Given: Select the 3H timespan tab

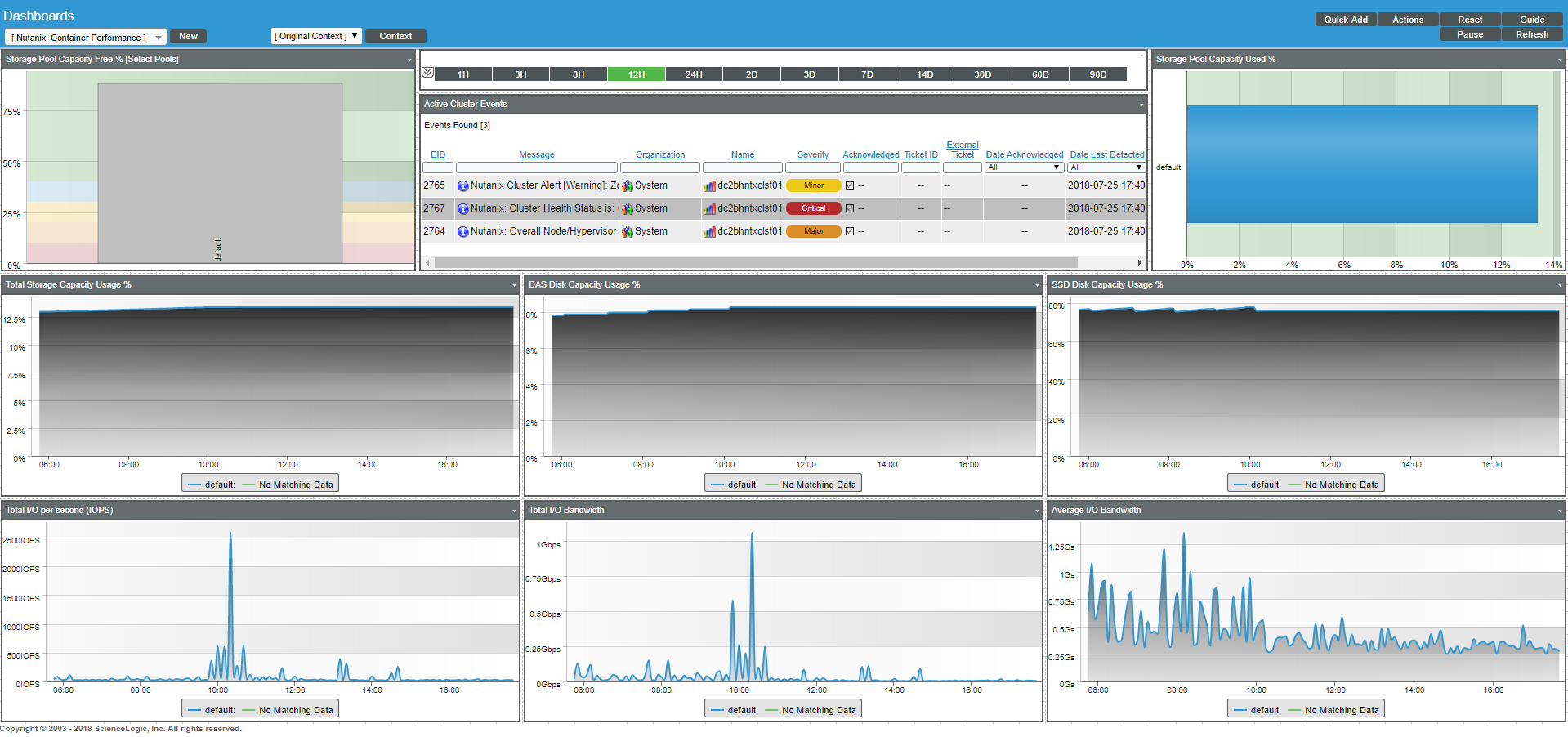Looking at the screenshot, I should 520,74.
